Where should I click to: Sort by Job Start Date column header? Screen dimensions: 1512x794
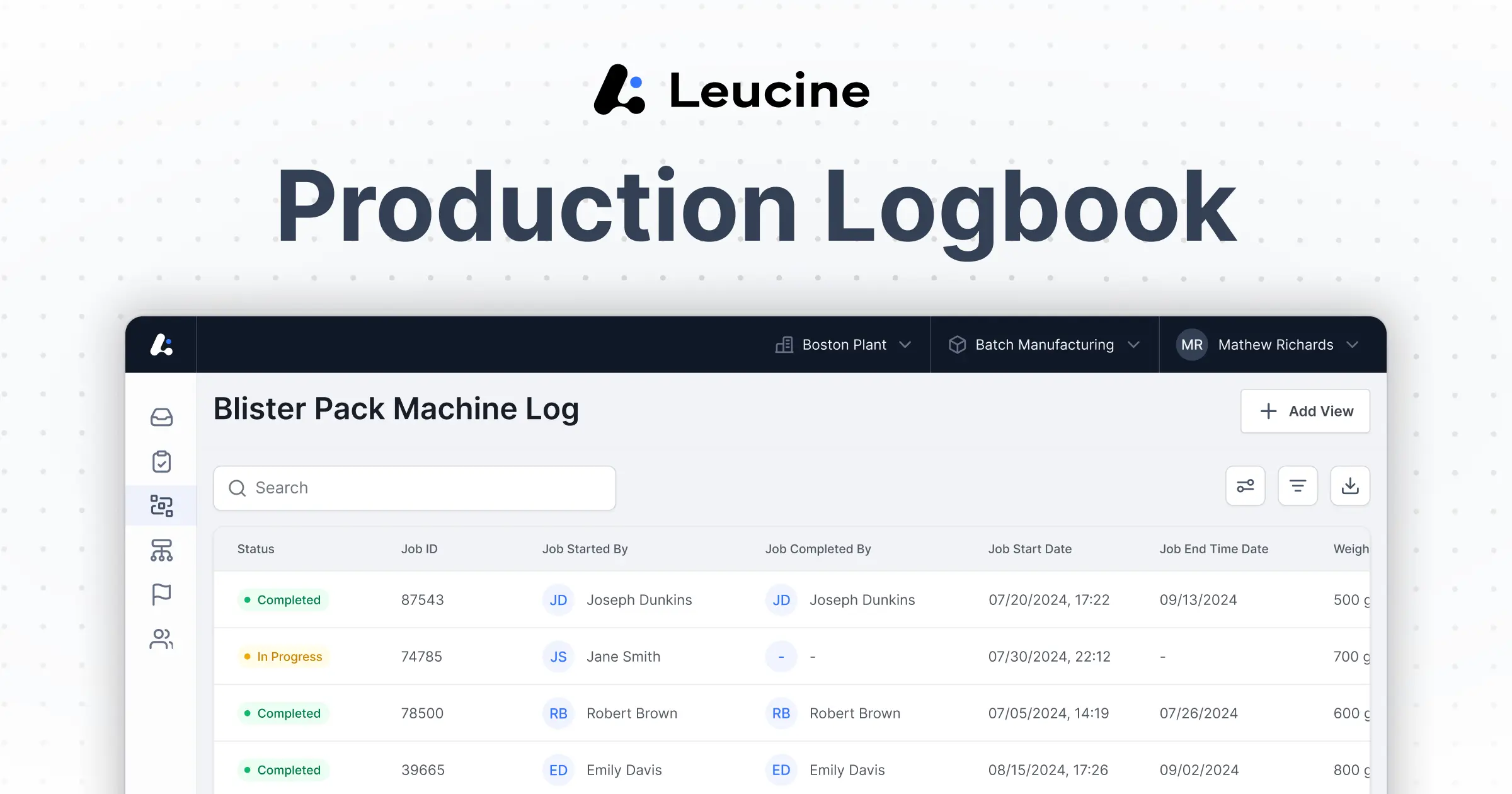(1029, 549)
